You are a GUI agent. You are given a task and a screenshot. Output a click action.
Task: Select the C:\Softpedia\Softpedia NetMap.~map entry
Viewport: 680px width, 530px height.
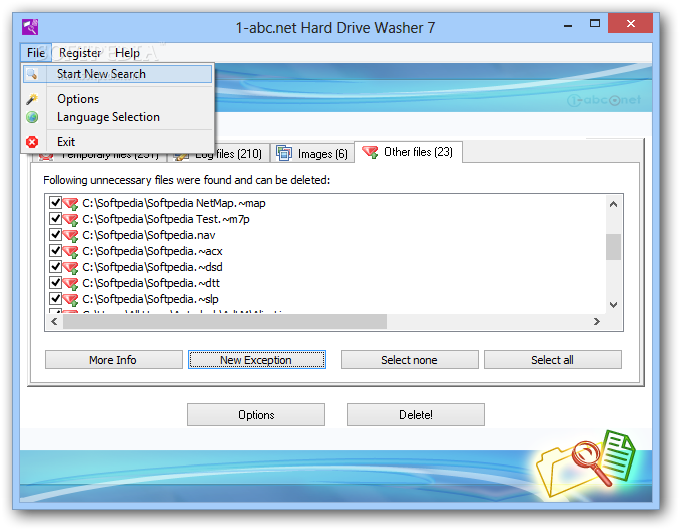point(173,203)
